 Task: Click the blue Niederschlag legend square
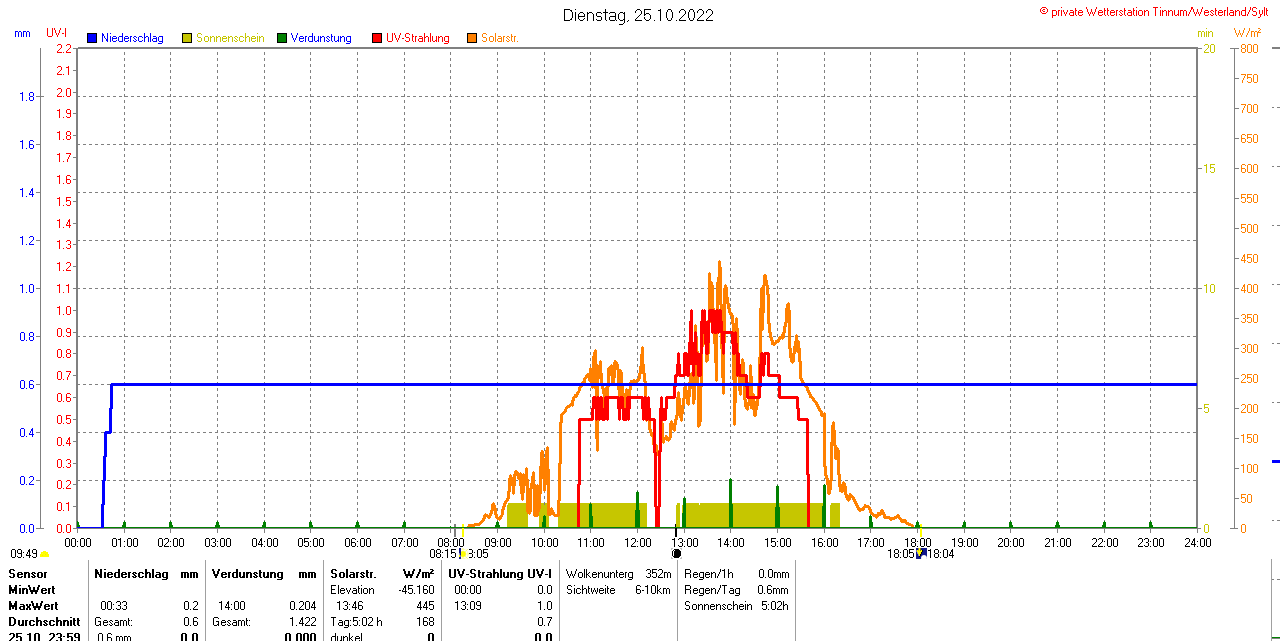[92, 38]
